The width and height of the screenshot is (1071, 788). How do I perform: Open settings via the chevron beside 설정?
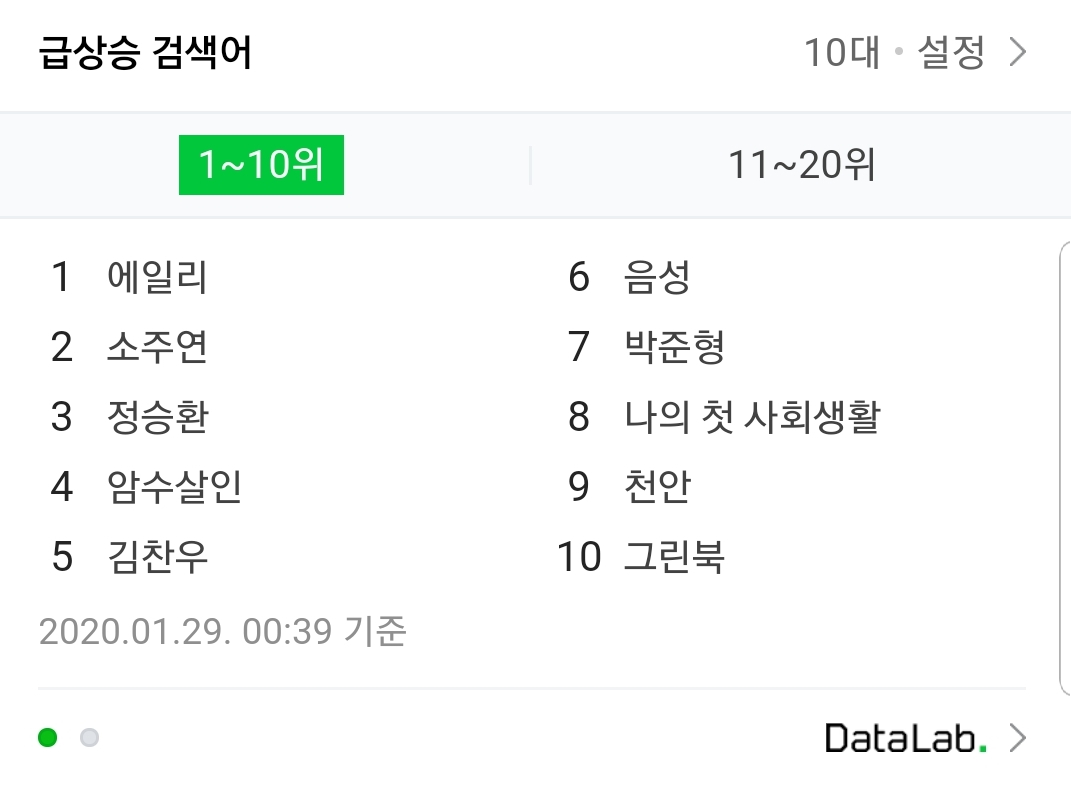[x=1018, y=53]
